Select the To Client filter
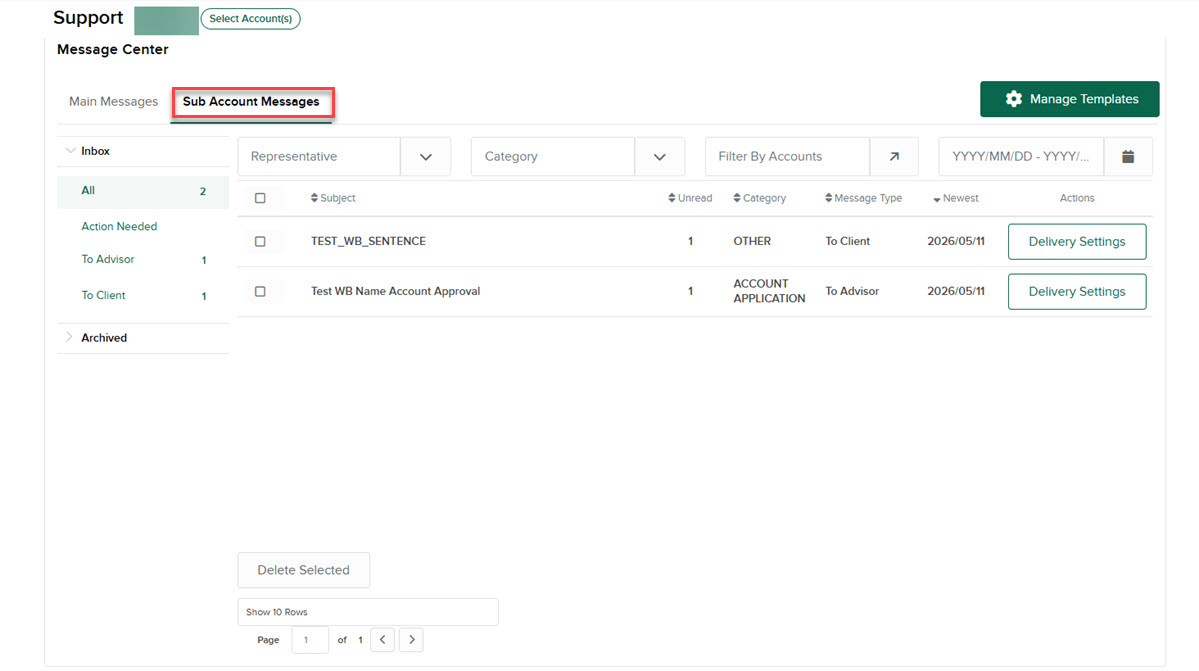 pyautogui.click(x=103, y=295)
